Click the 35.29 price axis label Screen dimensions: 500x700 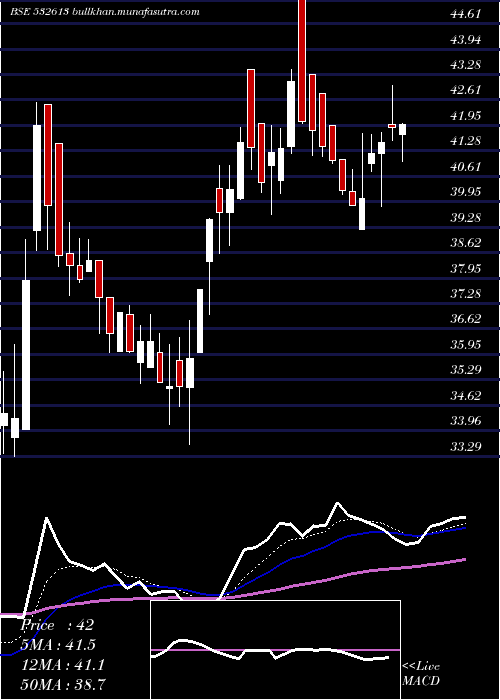tap(466, 370)
